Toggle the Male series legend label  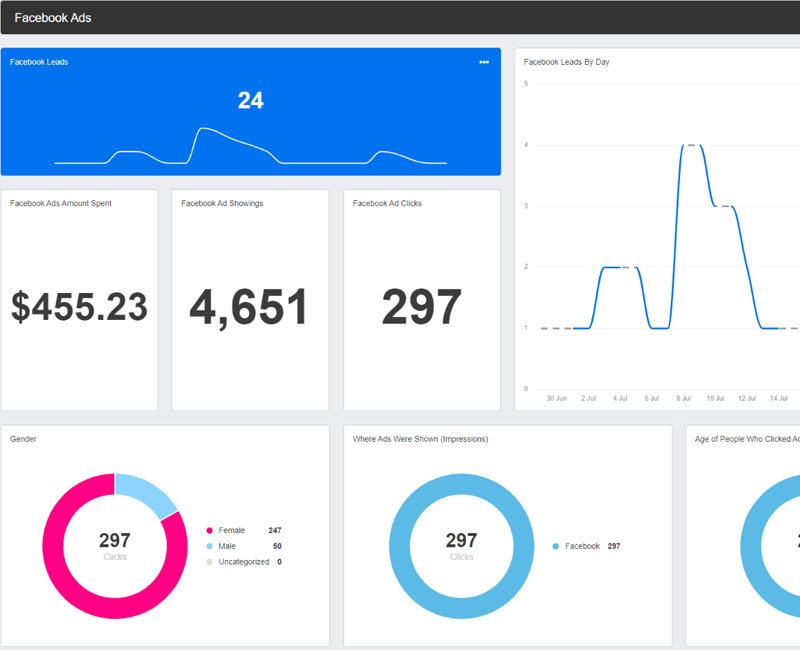228,546
